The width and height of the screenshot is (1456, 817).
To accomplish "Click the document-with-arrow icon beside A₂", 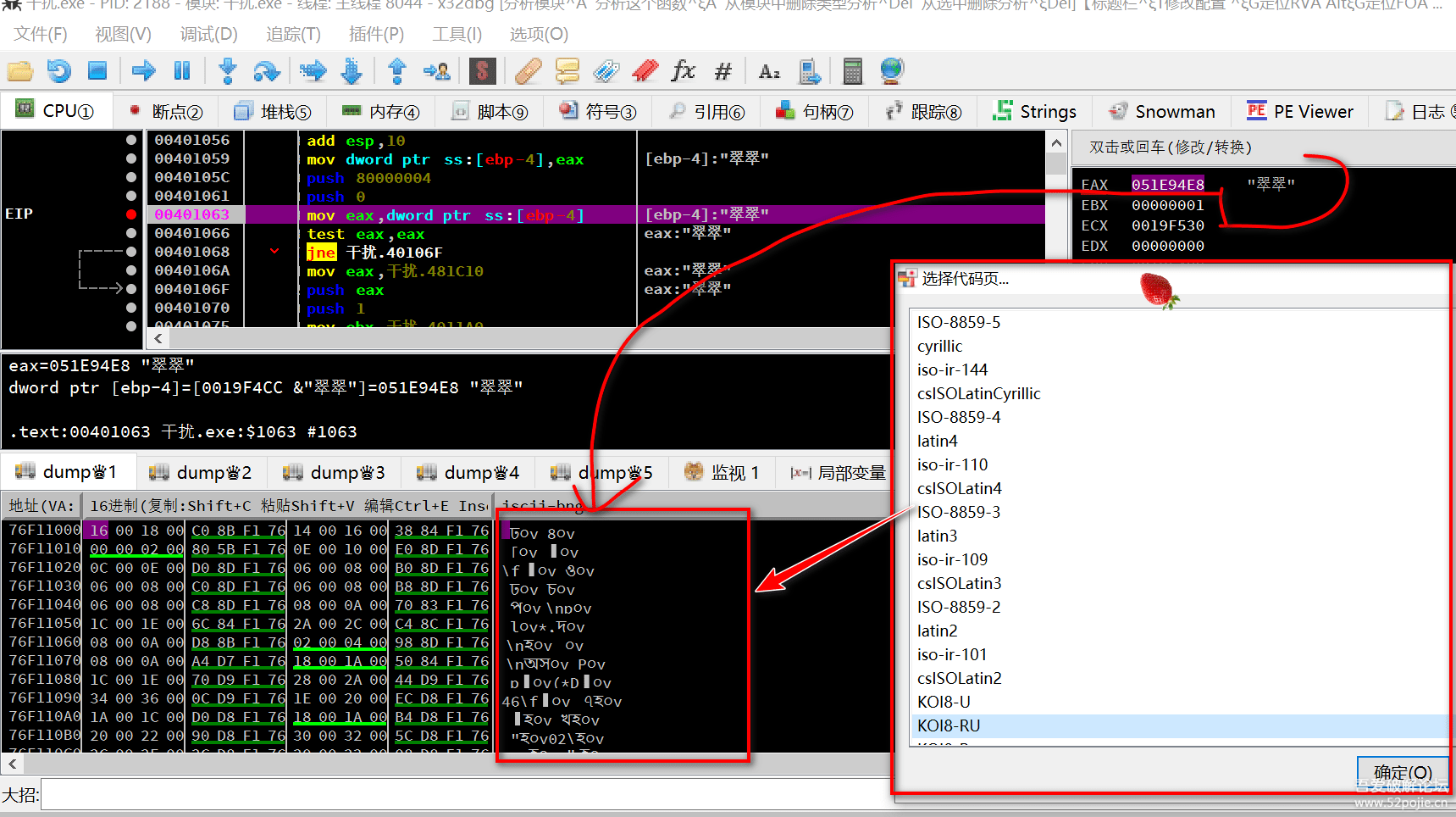I will (809, 71).
